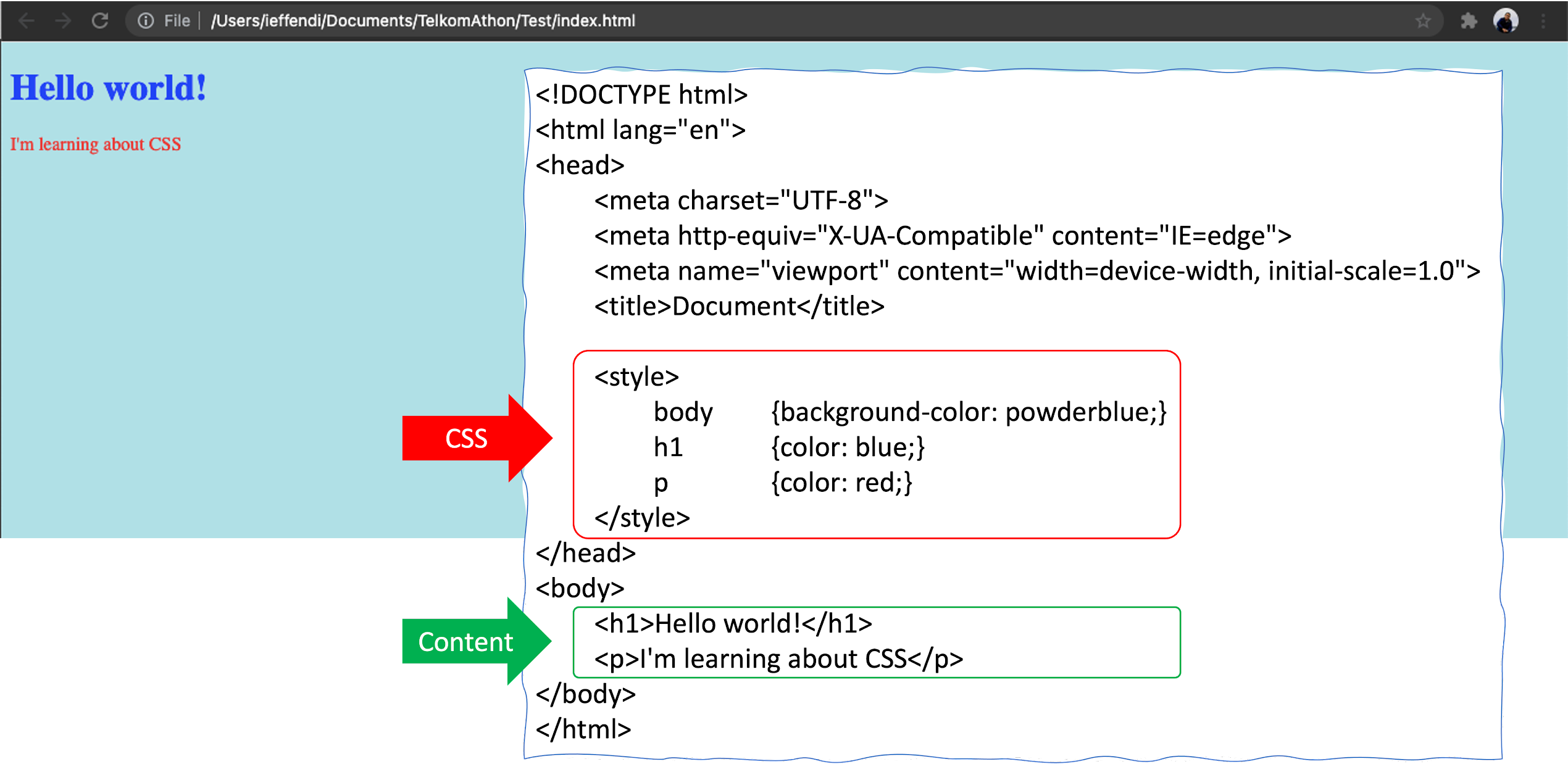This screenshot has height=764, width=1568.
Task: Open the Extensions puzzle icon
Action: click(x=1469, y=21)
